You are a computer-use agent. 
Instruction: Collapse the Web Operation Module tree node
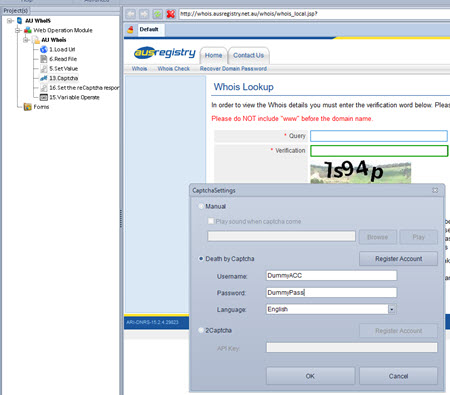(x=18, y=30)
